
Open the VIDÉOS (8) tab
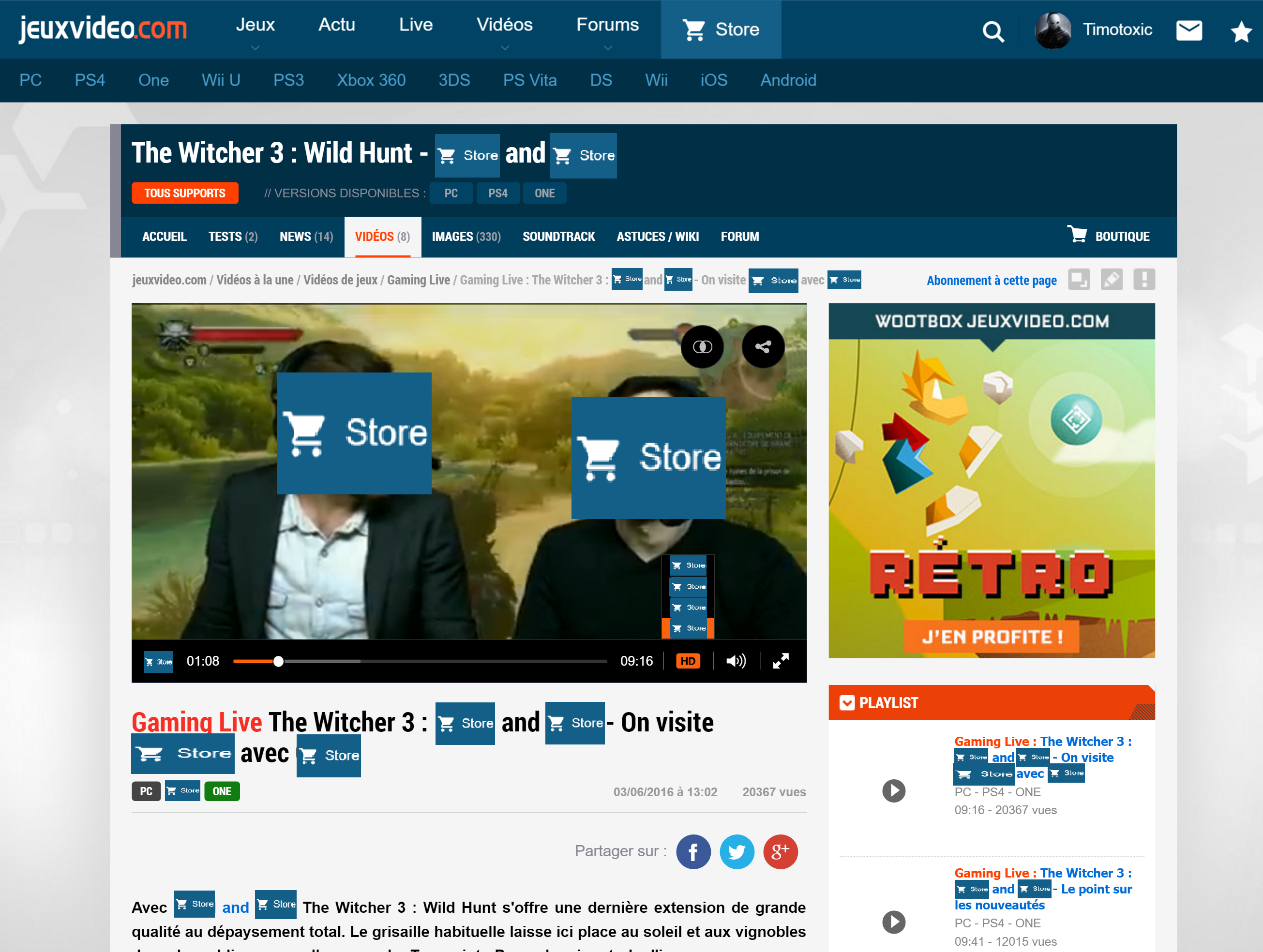coord(383,236)
